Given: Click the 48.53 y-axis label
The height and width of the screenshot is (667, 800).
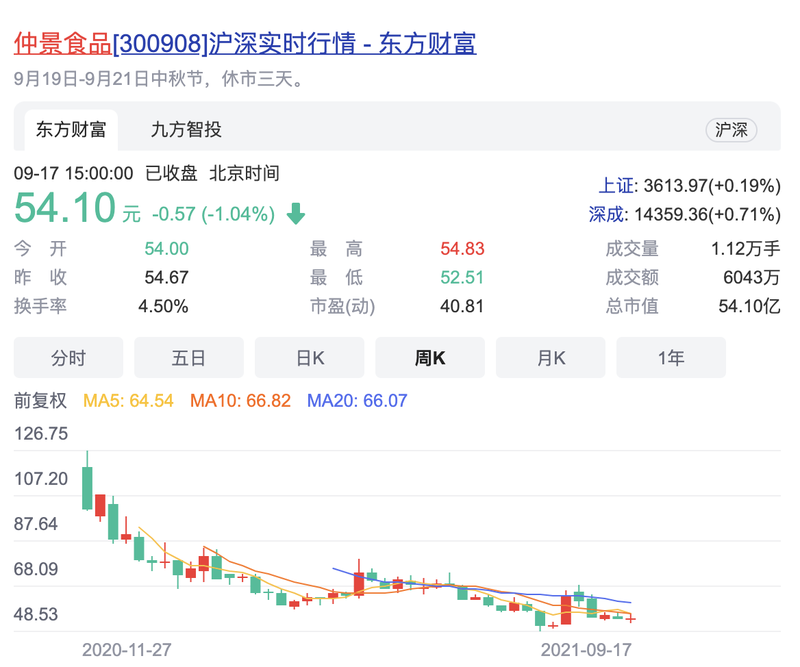Looking at the screenshot, I should click(36, 614).
